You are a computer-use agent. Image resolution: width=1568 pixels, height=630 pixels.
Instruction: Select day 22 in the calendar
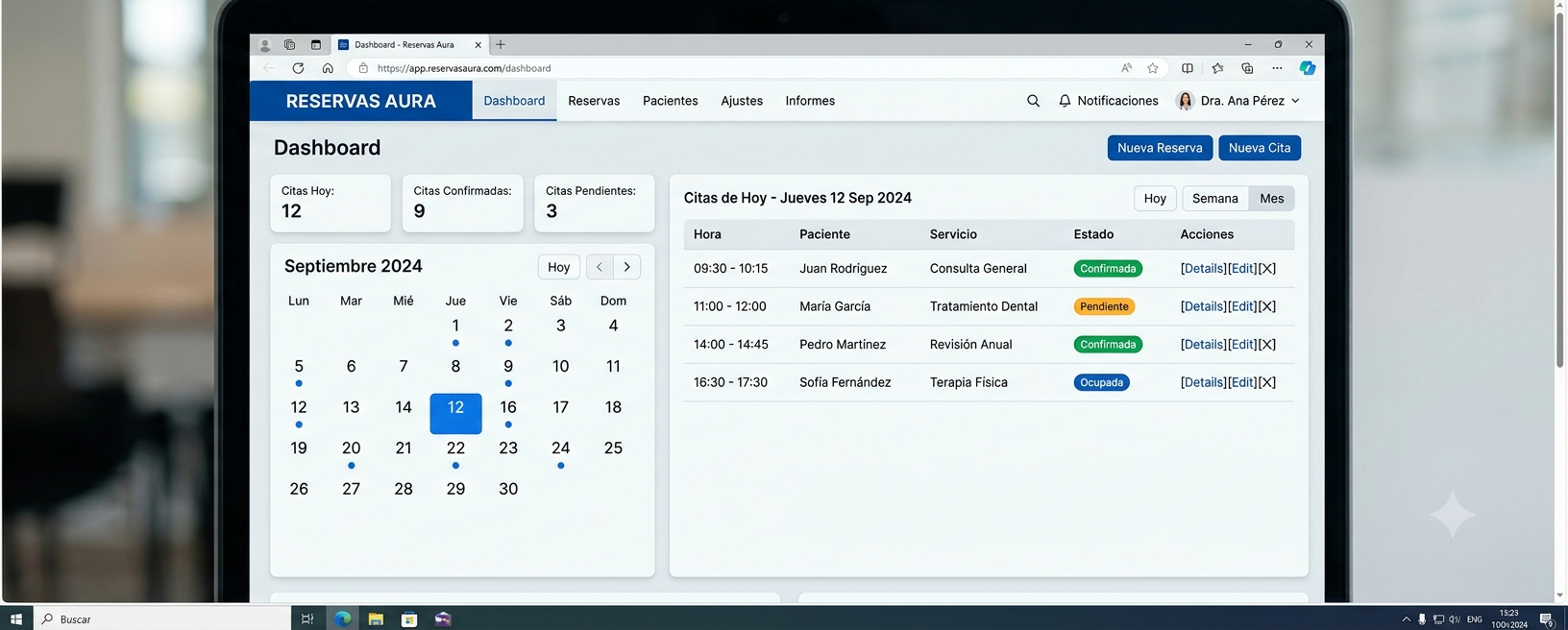click(456, 448)
